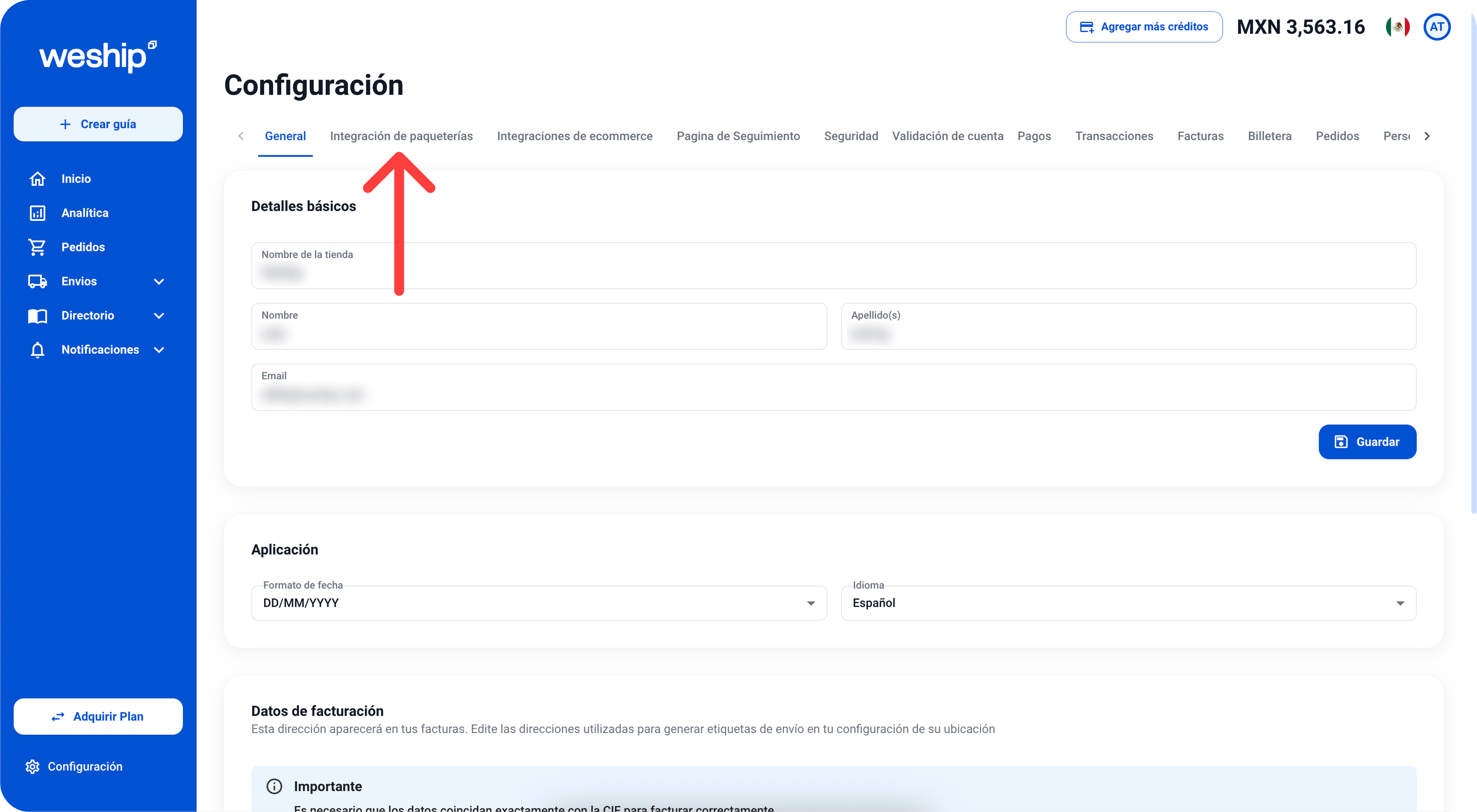
Task: Open the Formato de fecha dropdown
Action: pos(539,603)
